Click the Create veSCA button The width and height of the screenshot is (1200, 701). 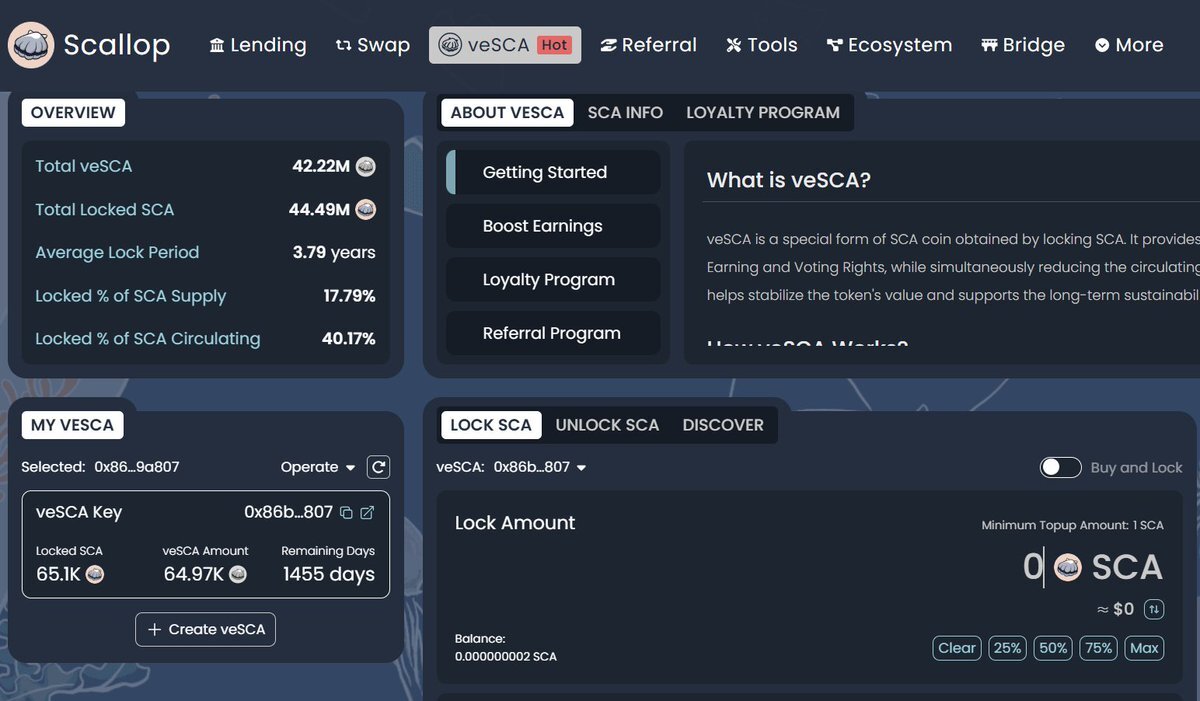(205, 629)
